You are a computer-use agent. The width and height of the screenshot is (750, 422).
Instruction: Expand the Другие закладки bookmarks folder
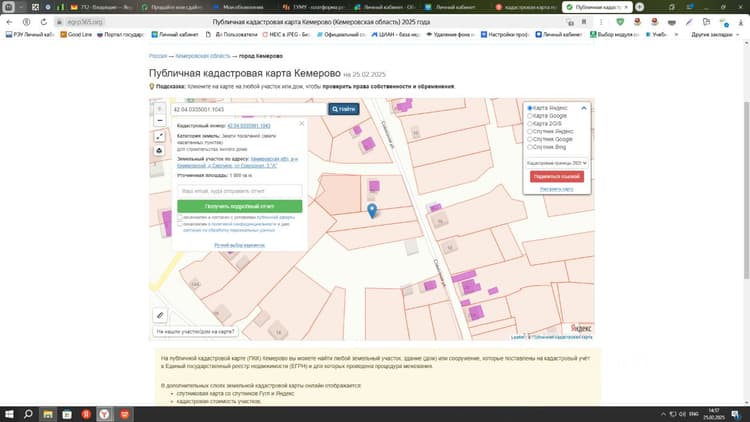[x=715, y=34]
